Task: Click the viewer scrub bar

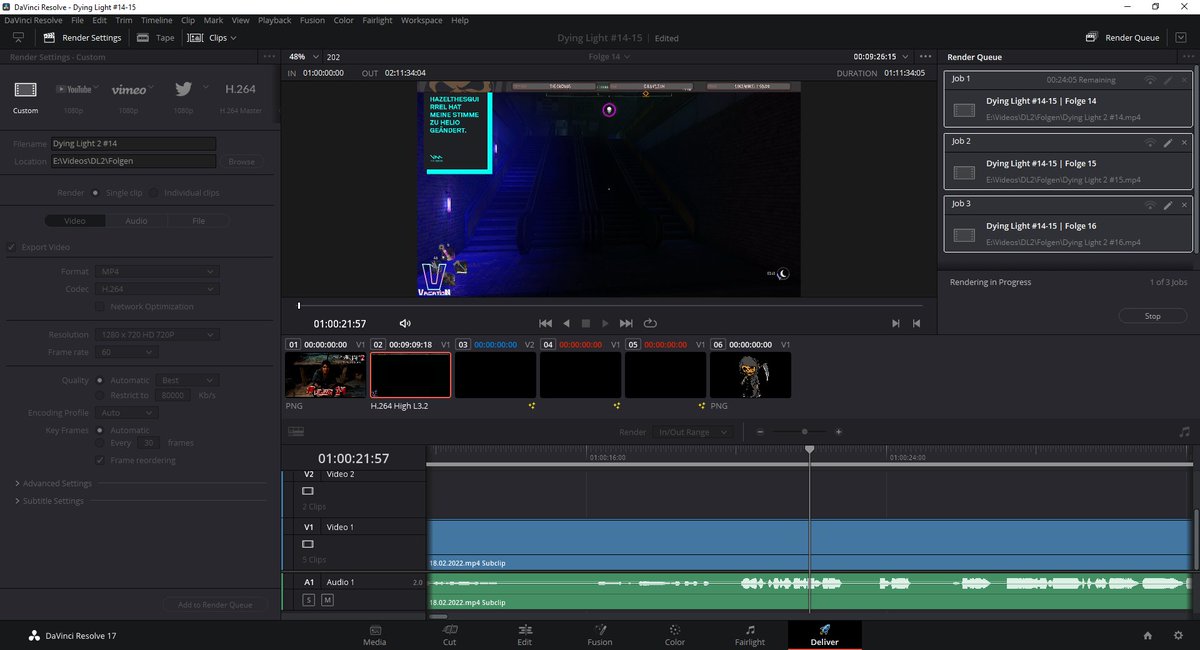Action: pos(610,305)
